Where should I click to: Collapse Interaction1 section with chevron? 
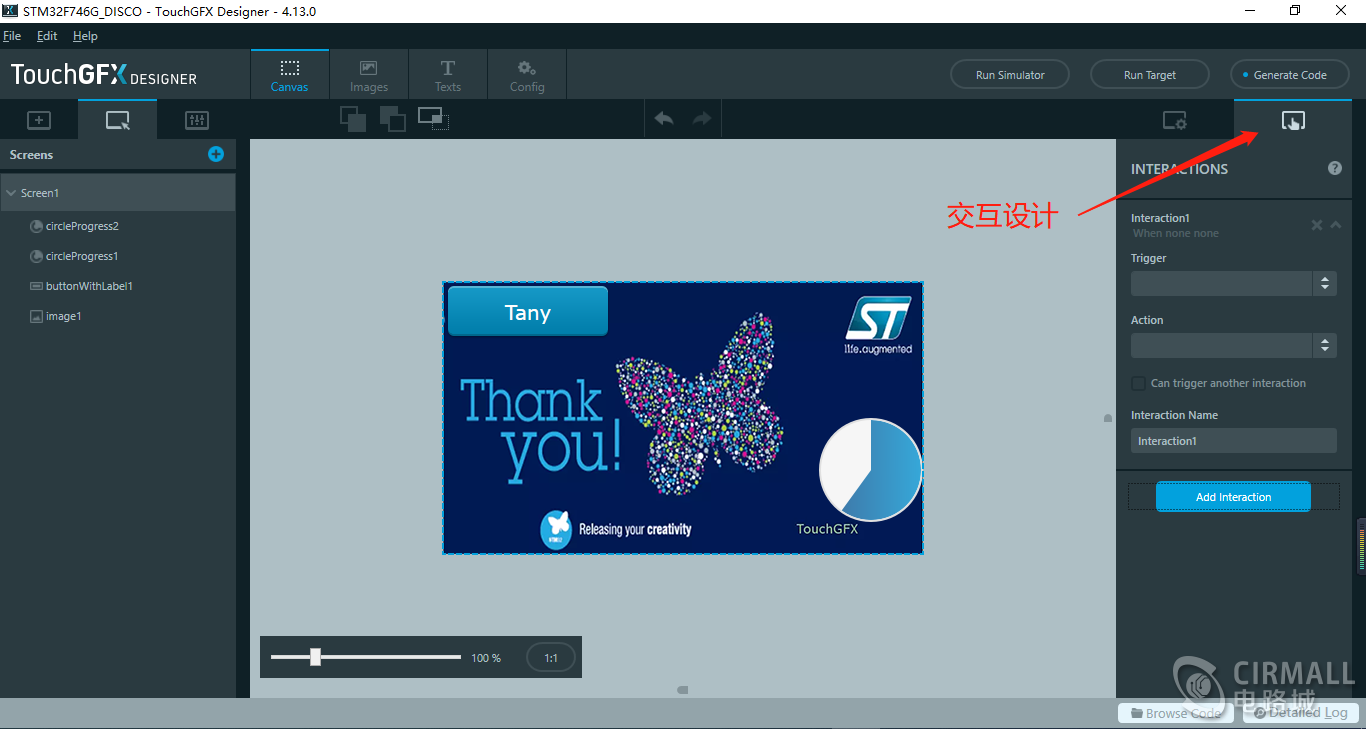1336,225
